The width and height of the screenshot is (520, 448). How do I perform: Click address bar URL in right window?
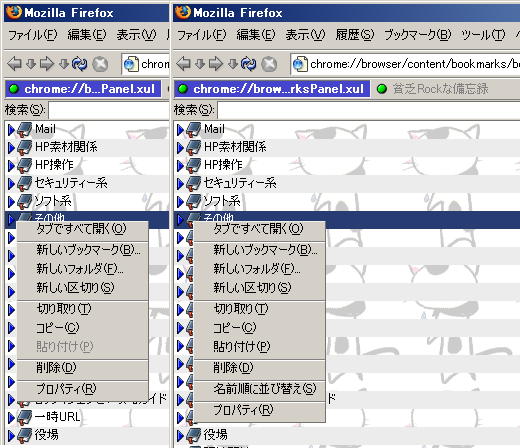pos(415,64)
